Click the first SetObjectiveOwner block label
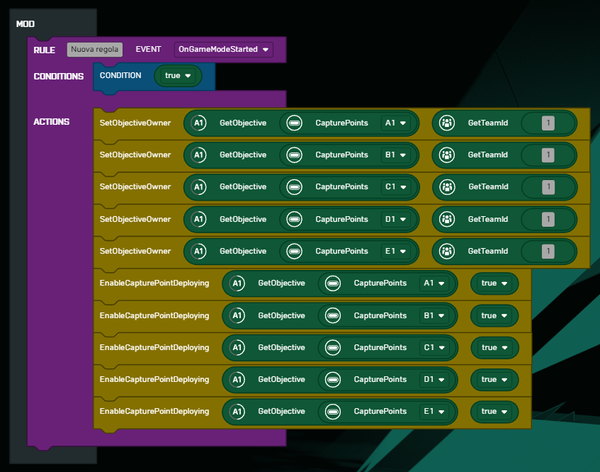This screenshot has width=600, height=472. tap(136, 123)
